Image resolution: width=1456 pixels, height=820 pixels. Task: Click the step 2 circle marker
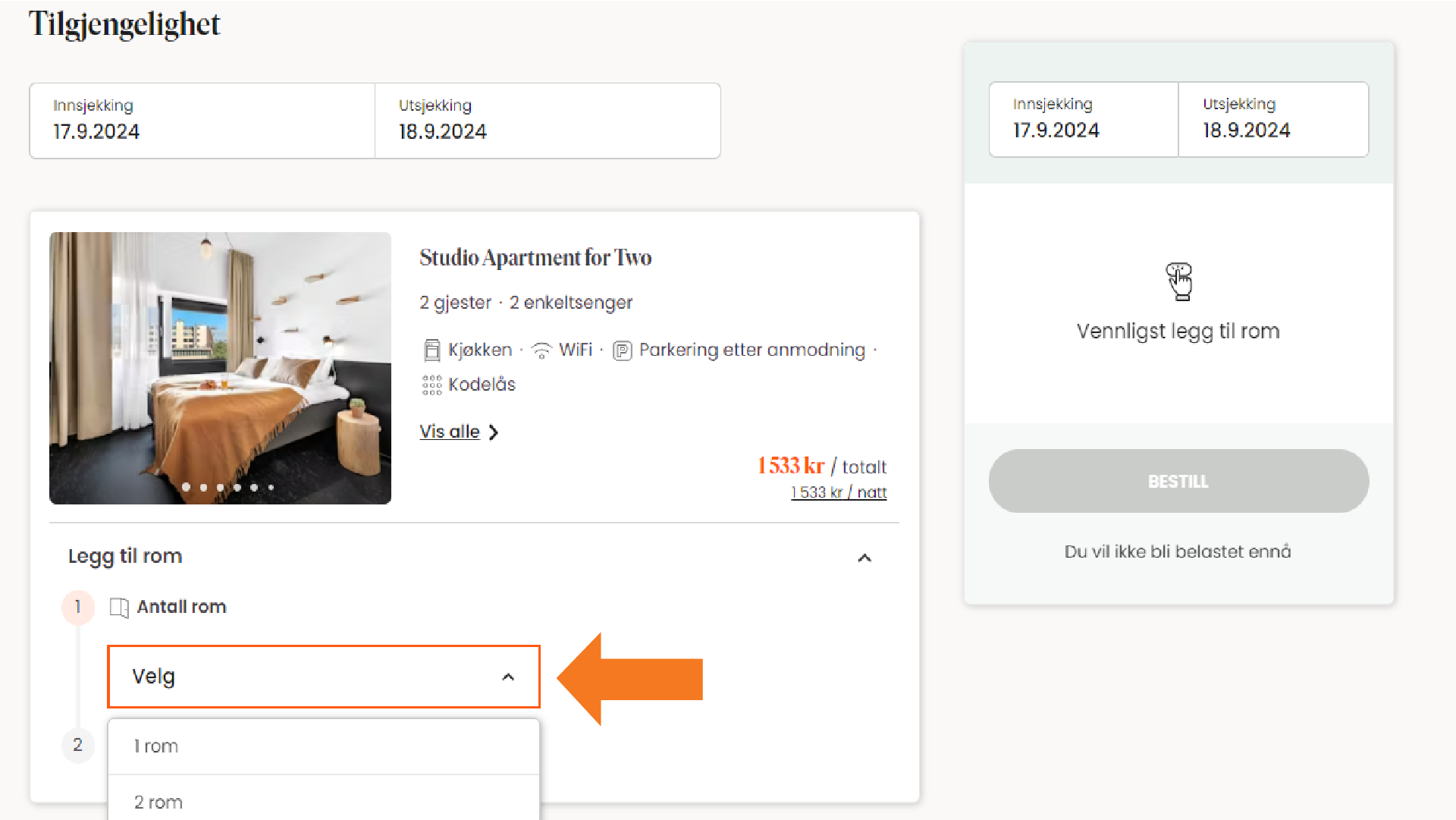point(77,745)
